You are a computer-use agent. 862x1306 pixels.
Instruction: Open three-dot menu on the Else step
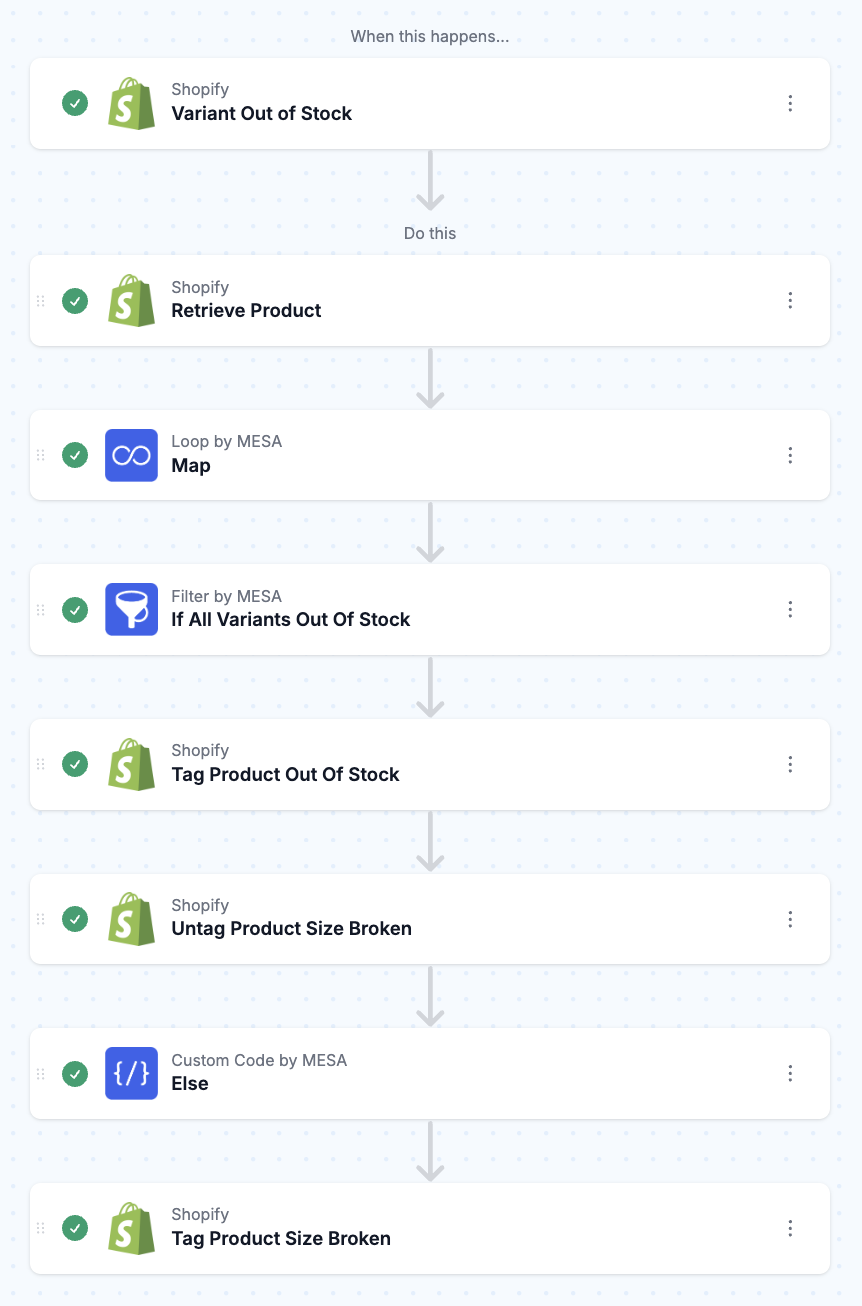(790, 1073)
